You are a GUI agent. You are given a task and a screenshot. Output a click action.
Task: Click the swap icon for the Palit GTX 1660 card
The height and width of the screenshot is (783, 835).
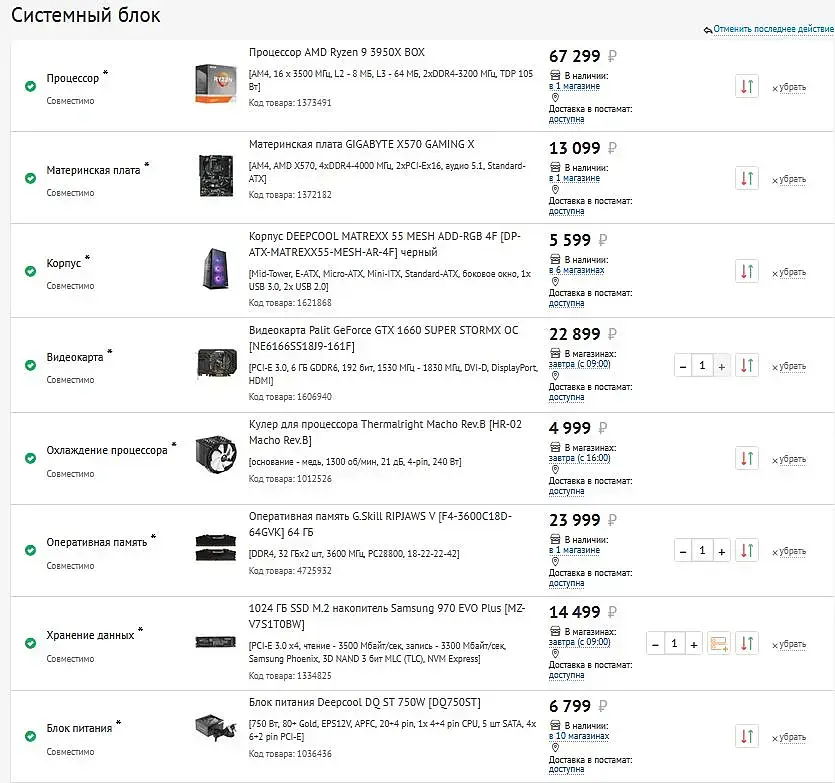747,365
